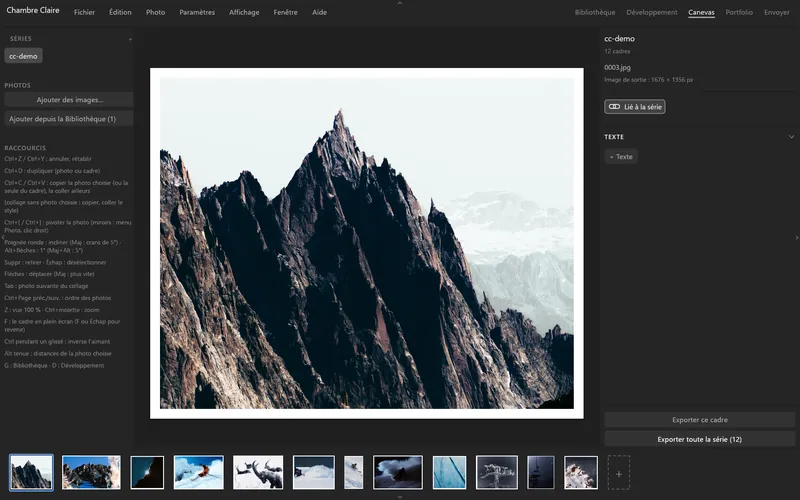Open the Édition menu

(x=120, y=12)
